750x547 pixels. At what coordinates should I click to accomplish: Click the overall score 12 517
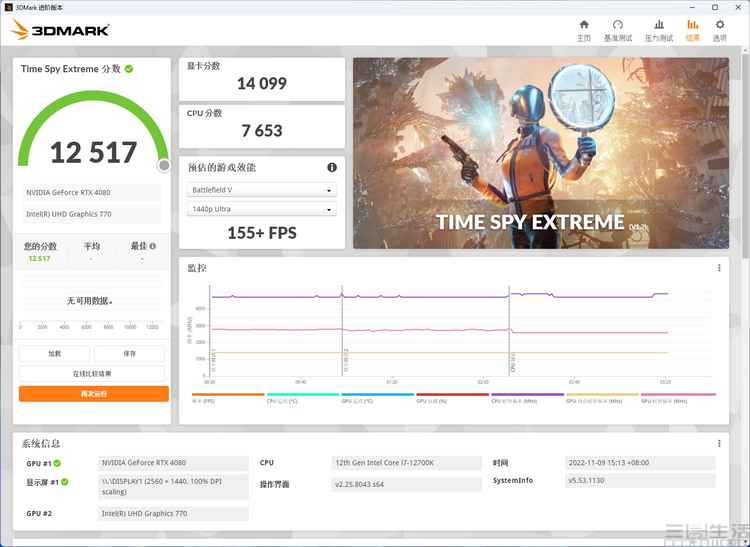pyautogui.click(x=94, y=153)
